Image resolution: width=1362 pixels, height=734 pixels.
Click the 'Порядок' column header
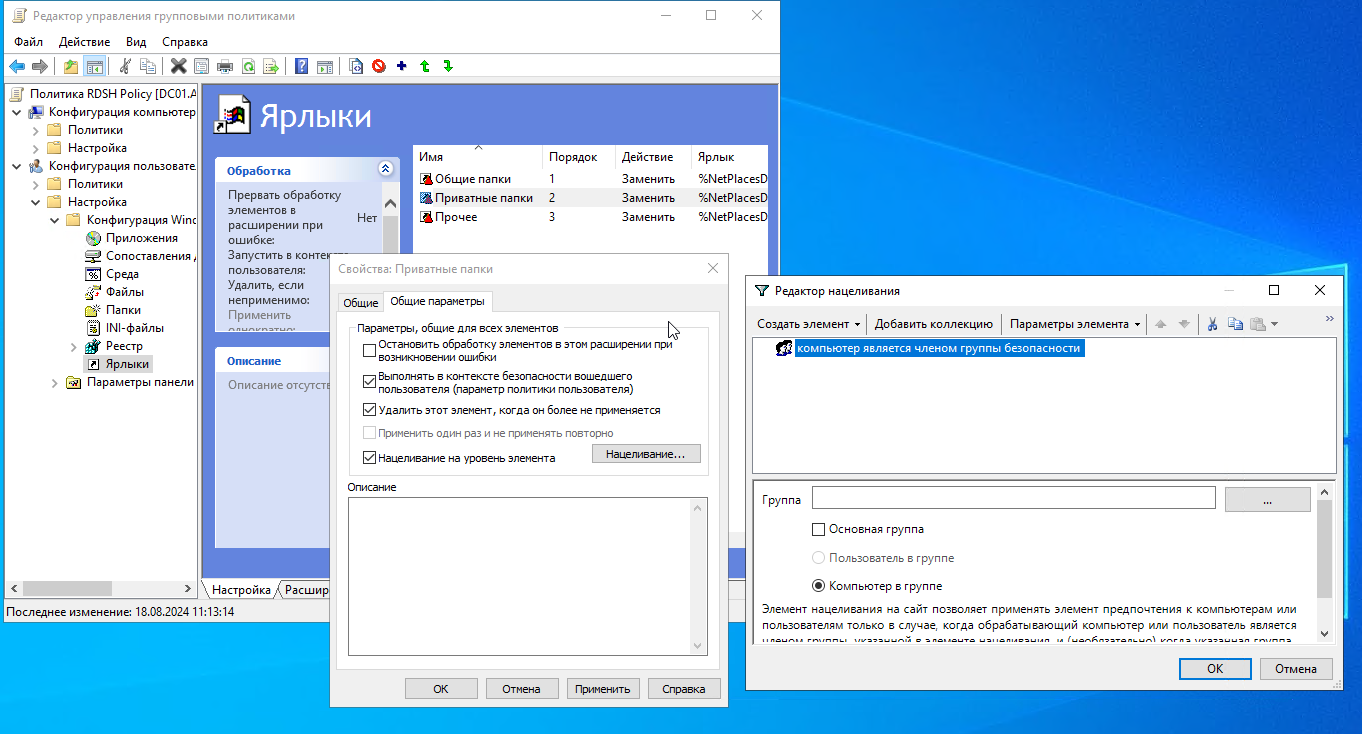click(x=578, y=157)
